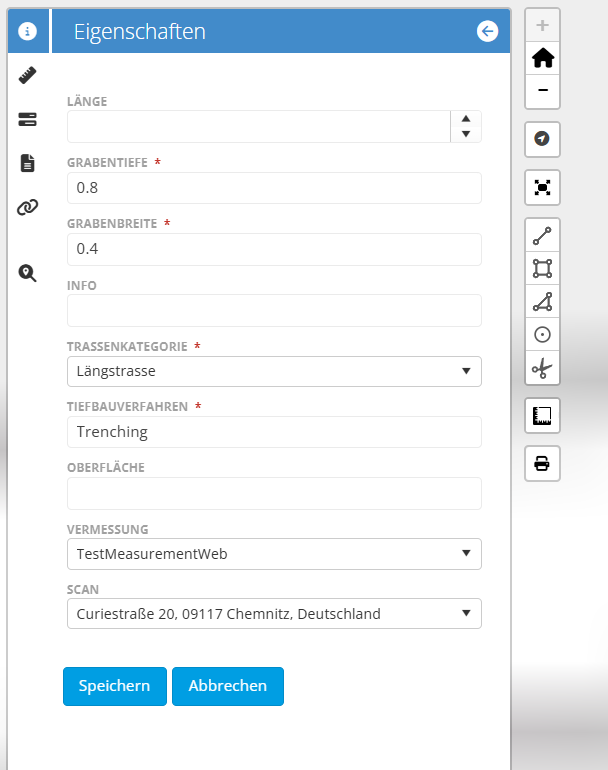Collapse the Eigenschaften panel with back arrow
This screenshot has width=608, height=770.
[487, 32]
